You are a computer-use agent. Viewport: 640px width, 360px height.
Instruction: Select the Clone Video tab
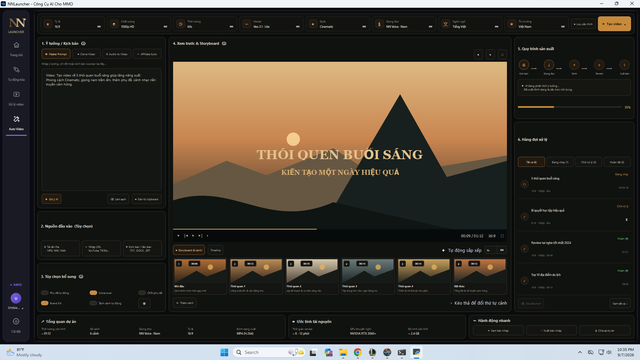[86, 54]
